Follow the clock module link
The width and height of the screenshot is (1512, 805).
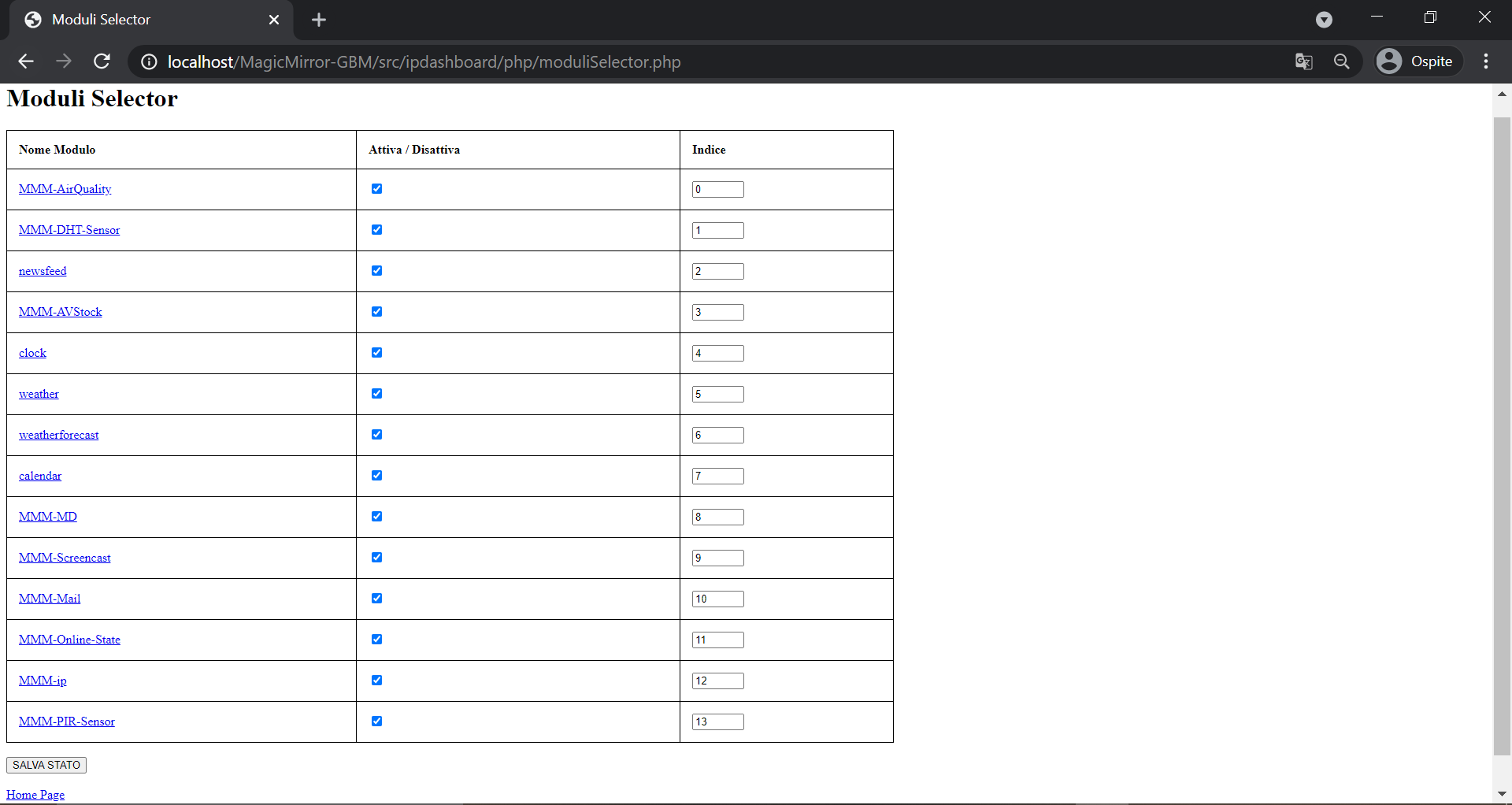click(x=32, y=353)
